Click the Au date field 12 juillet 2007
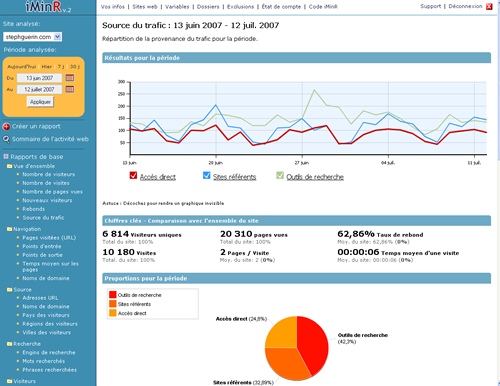 39,89
